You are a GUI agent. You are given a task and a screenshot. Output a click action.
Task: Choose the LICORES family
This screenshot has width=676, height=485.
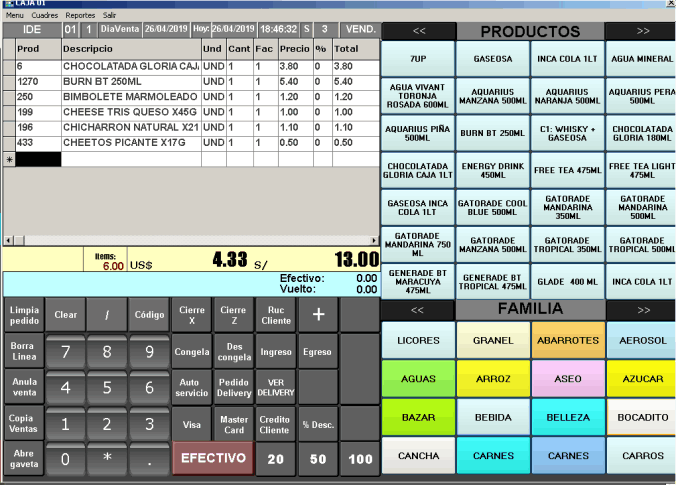click(418, 340)
